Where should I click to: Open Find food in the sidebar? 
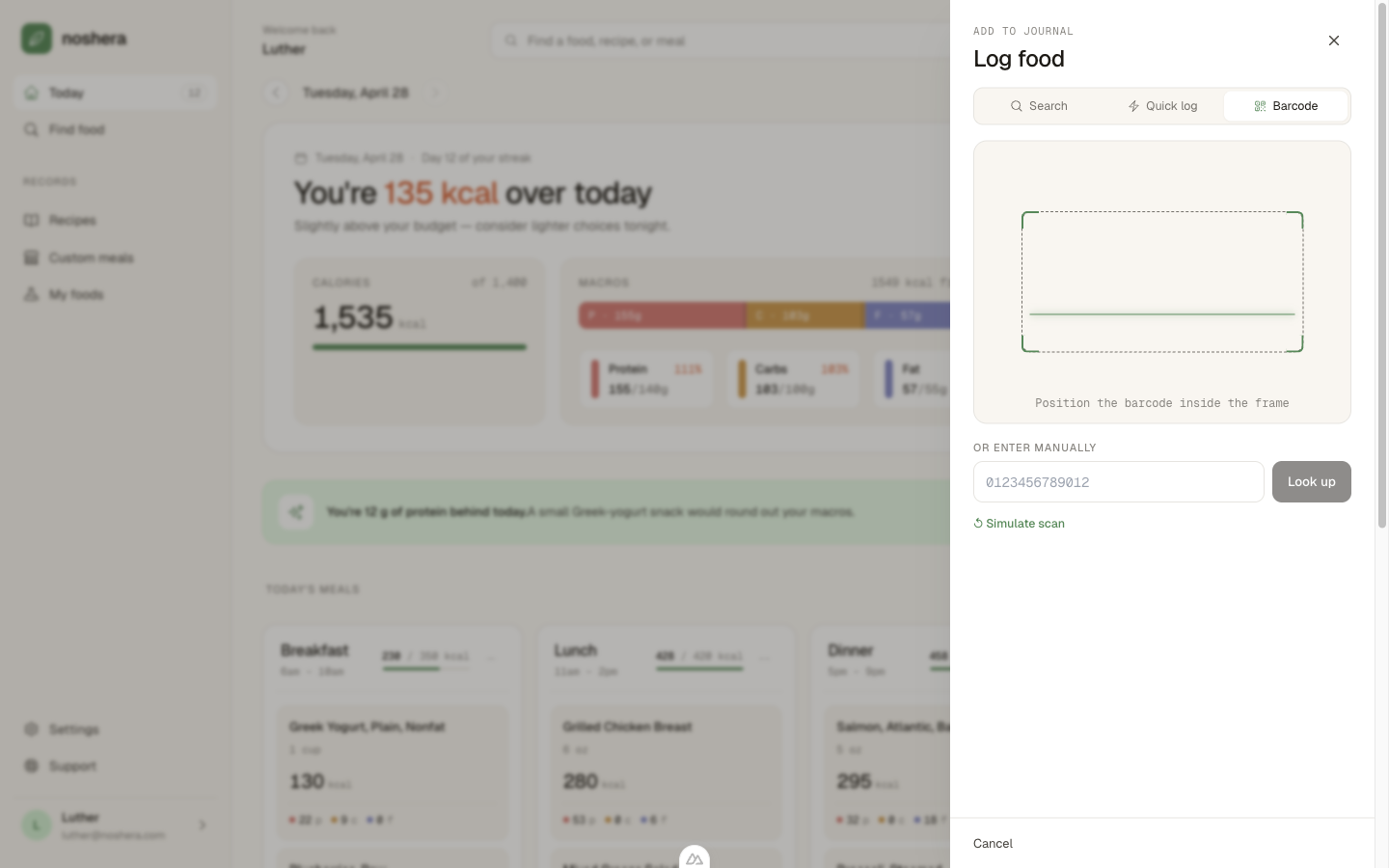(115, 129)
